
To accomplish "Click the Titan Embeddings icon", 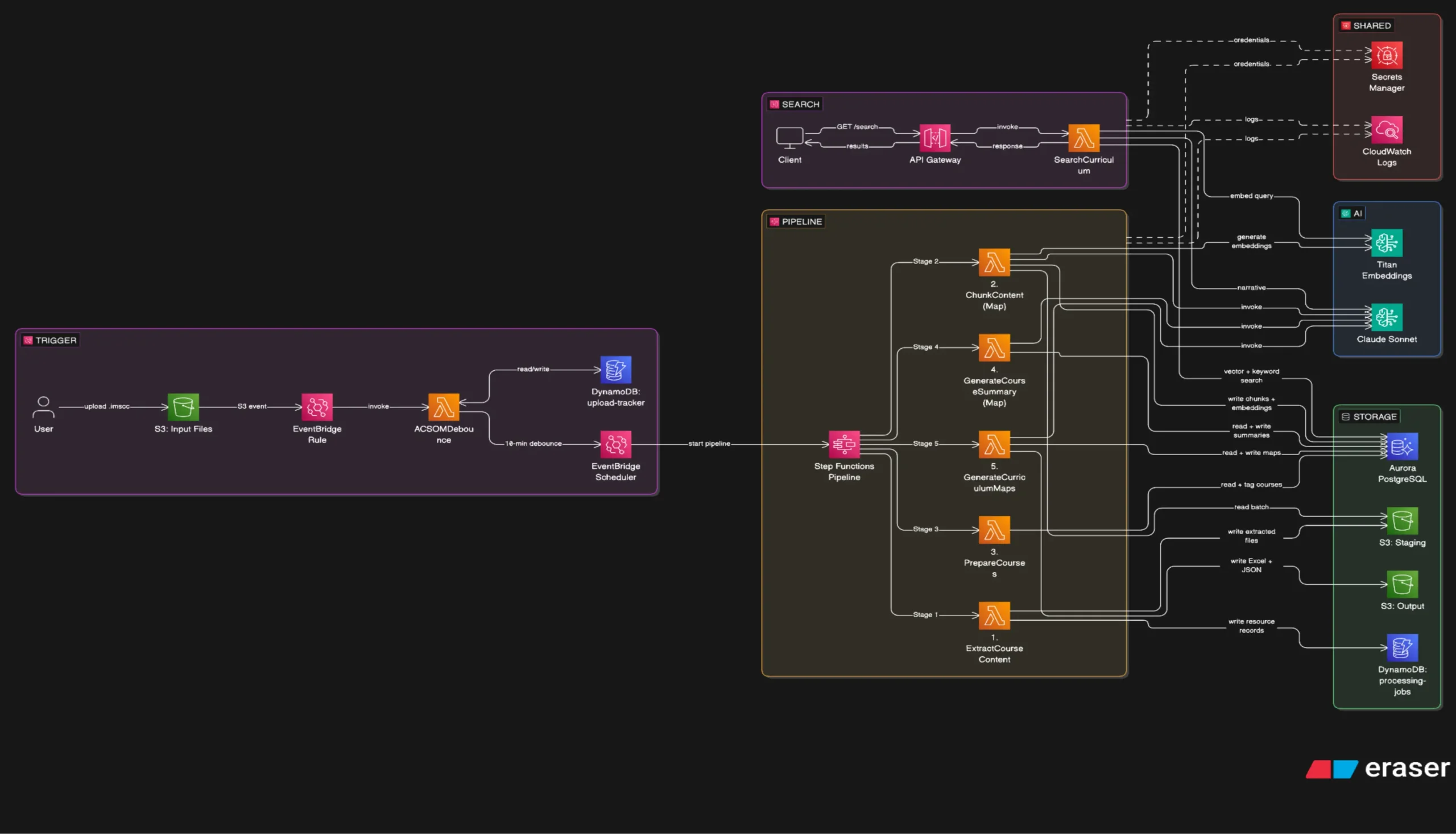I will pyautogui.click(x=1386, y=243).
